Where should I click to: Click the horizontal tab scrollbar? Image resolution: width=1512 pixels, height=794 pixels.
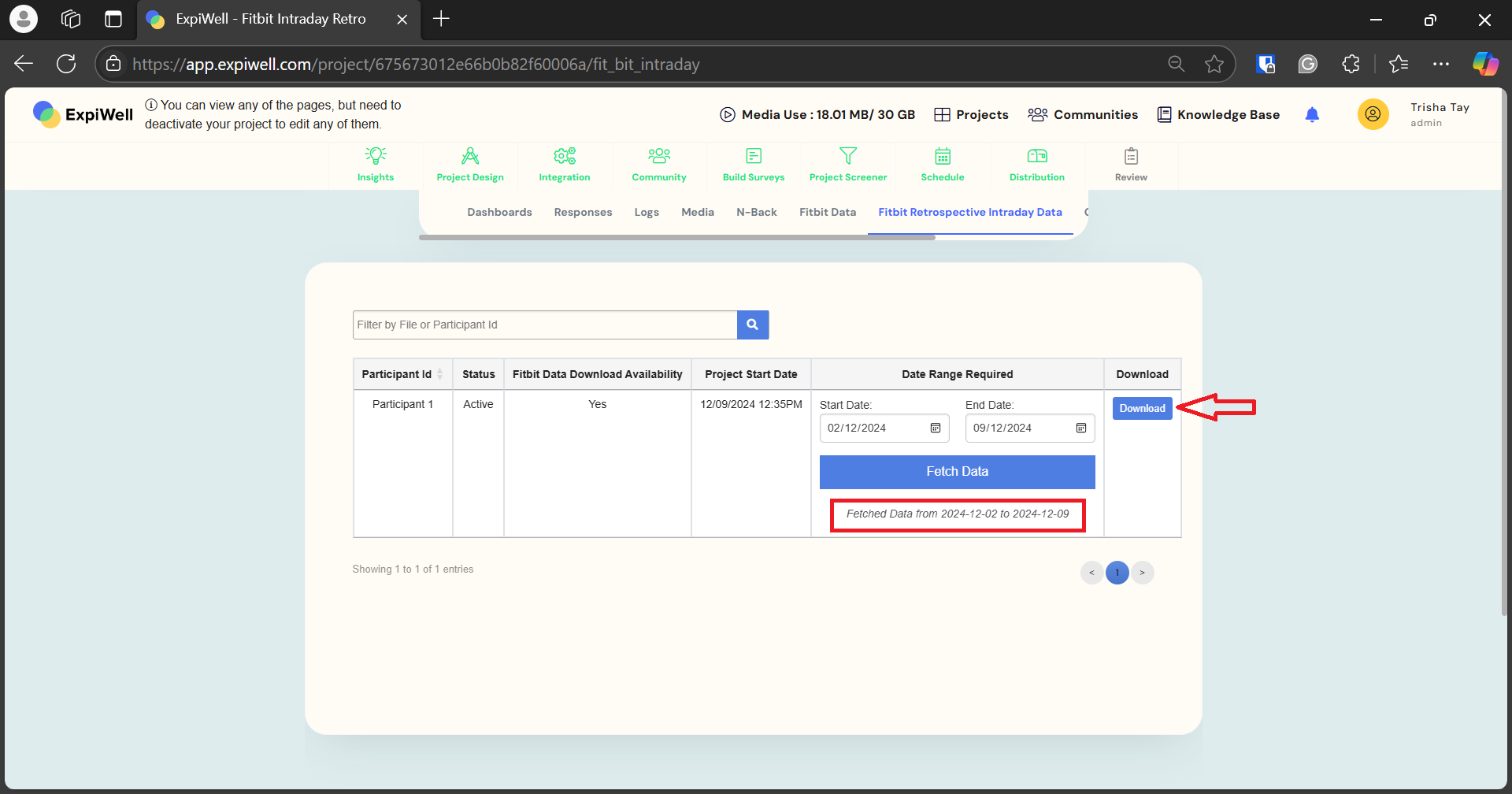click(677, 237)
